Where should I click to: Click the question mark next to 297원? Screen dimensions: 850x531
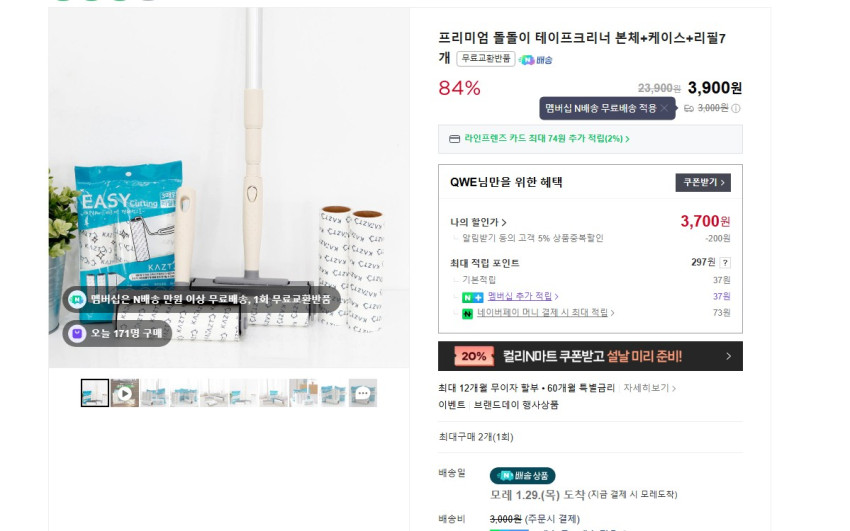(725, 263)
